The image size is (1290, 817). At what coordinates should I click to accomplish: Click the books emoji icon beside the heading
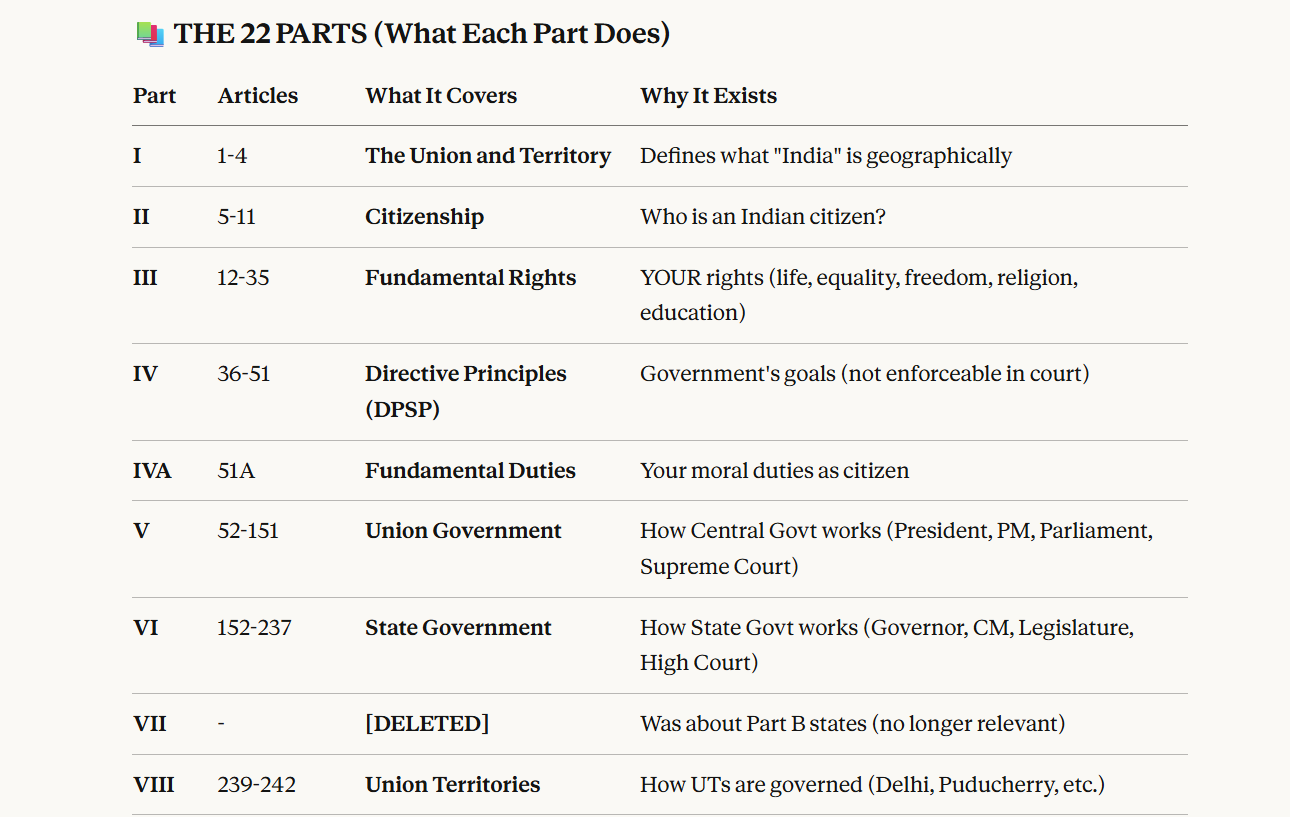click(x=149, y=35)
